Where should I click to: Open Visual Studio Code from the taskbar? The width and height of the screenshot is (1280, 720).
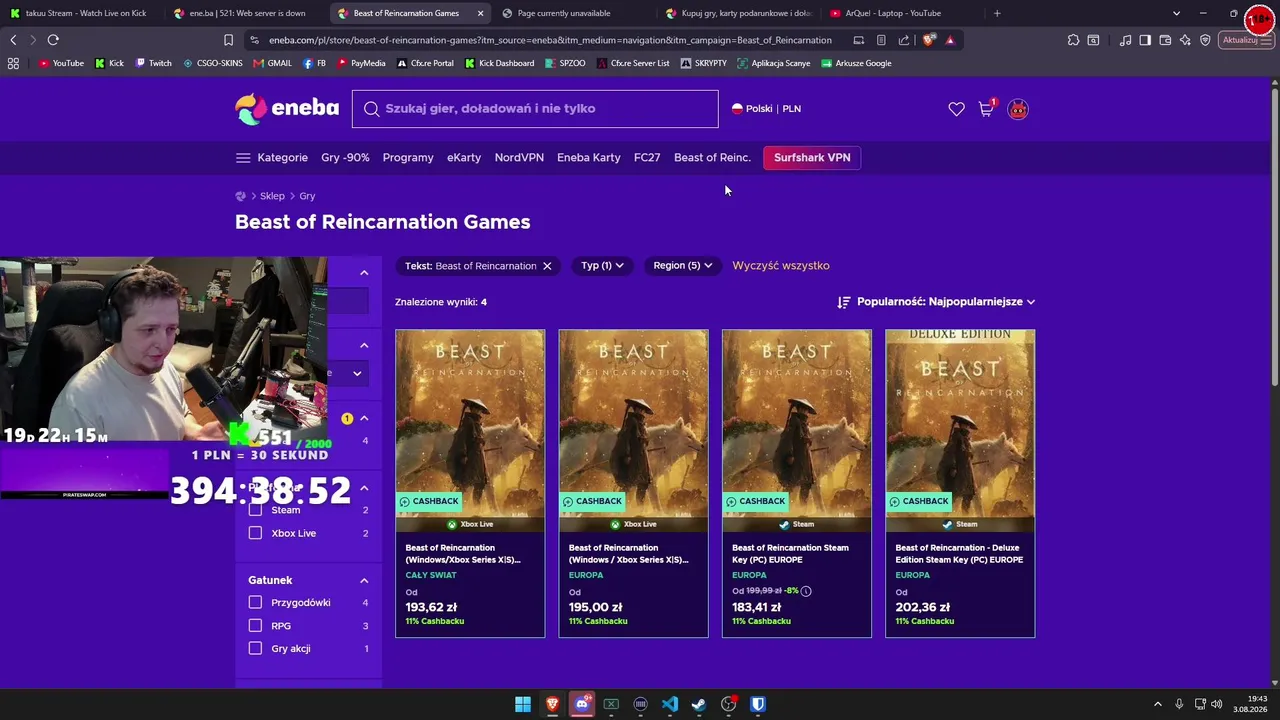pos(670,704)
